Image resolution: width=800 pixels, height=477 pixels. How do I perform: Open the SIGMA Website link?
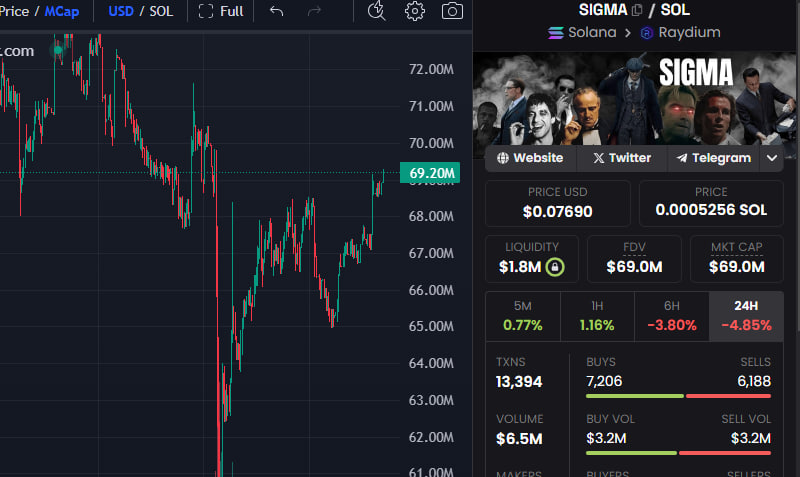tap(530, 158)
